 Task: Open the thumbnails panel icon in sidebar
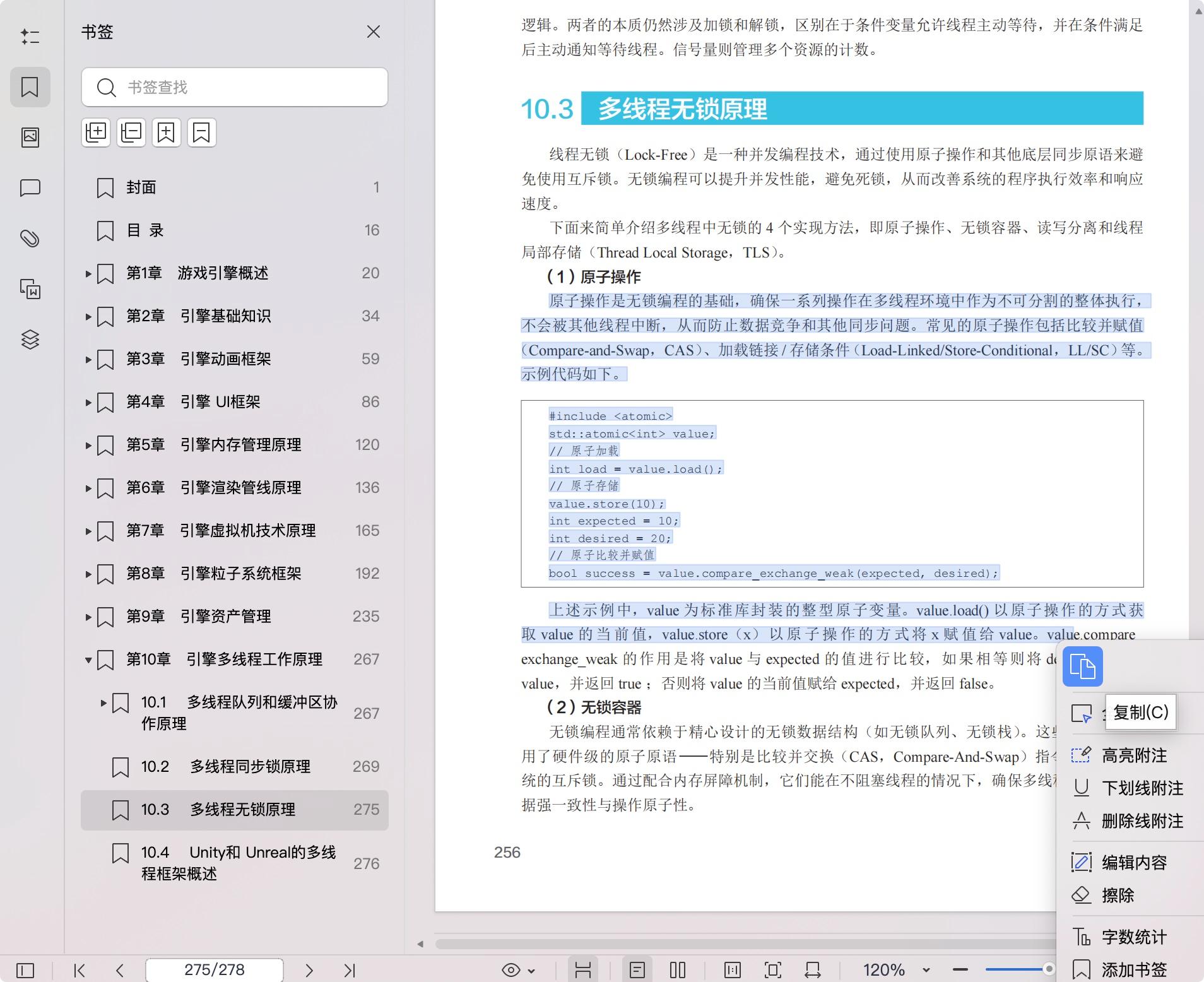point(30,138)
